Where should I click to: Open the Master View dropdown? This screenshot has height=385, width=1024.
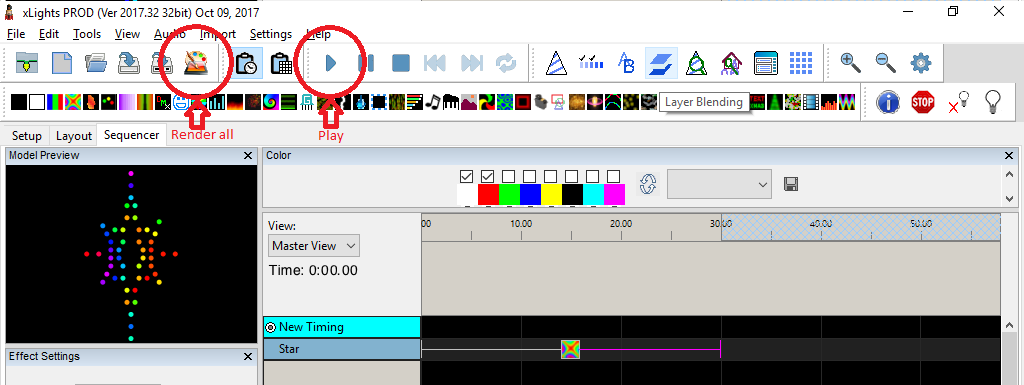(x=313, y=246)
